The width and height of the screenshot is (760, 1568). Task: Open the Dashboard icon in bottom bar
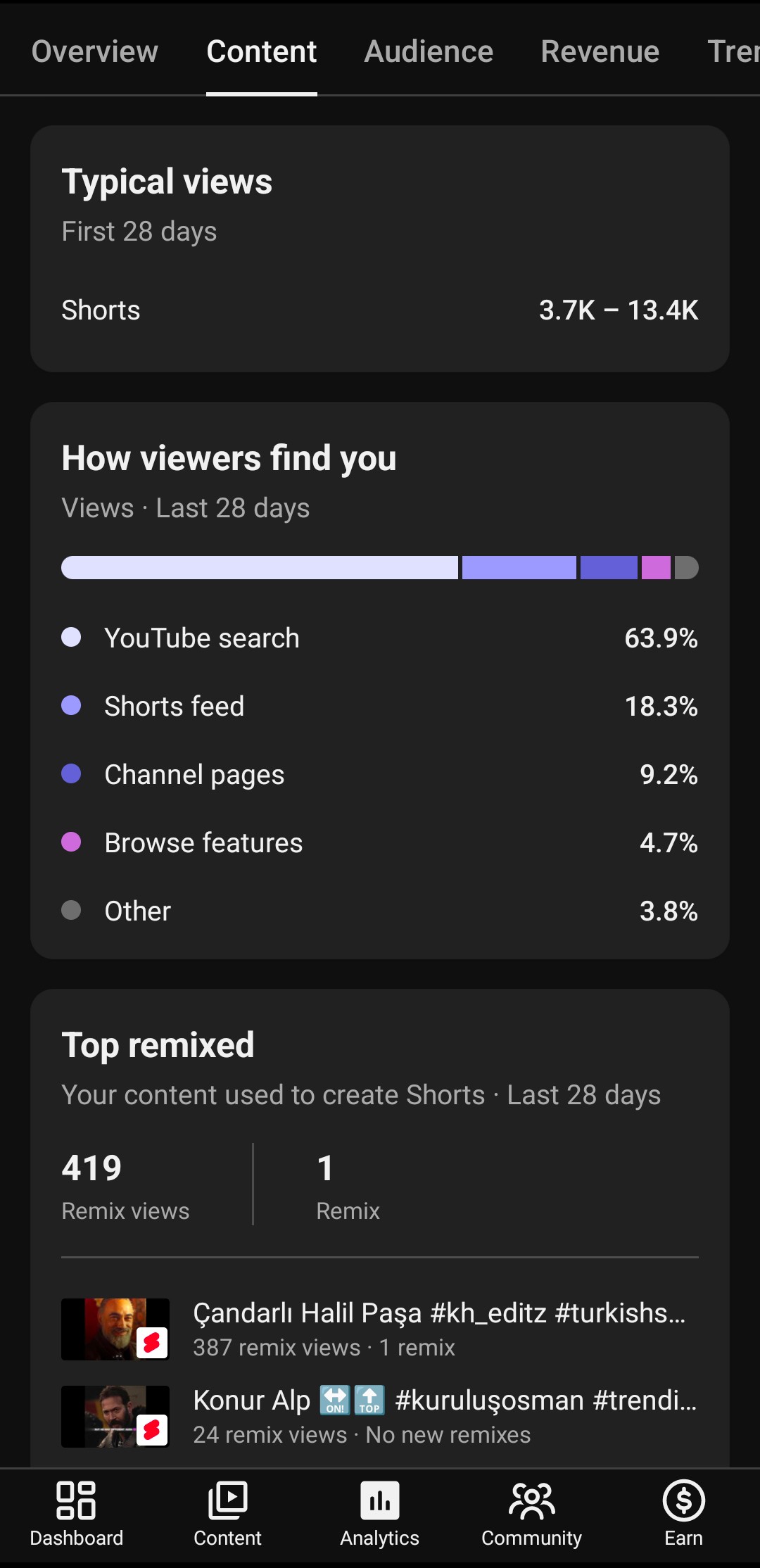click(x=76, y=1500)
